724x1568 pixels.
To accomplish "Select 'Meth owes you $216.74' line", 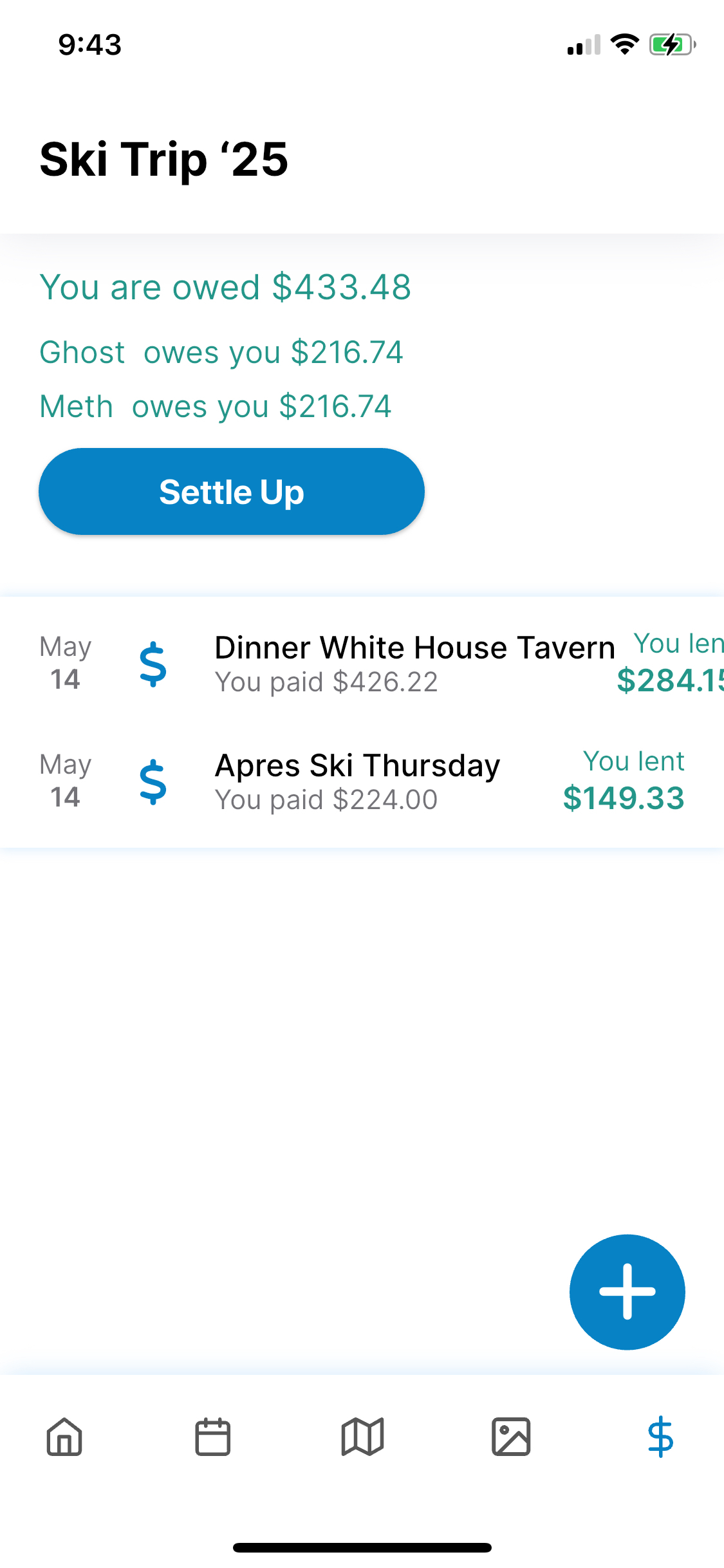I will 216,407.
